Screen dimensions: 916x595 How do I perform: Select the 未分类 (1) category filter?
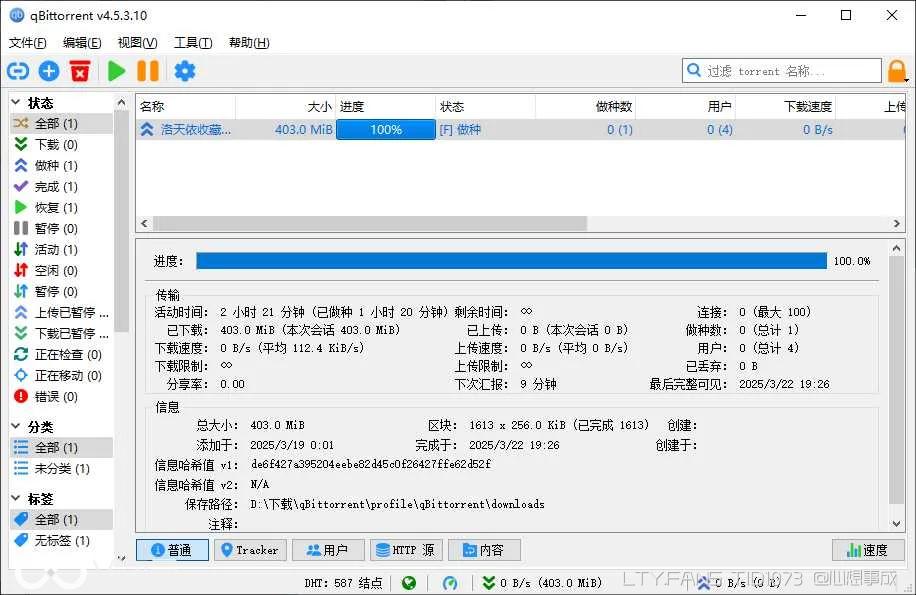click(61, 468)
